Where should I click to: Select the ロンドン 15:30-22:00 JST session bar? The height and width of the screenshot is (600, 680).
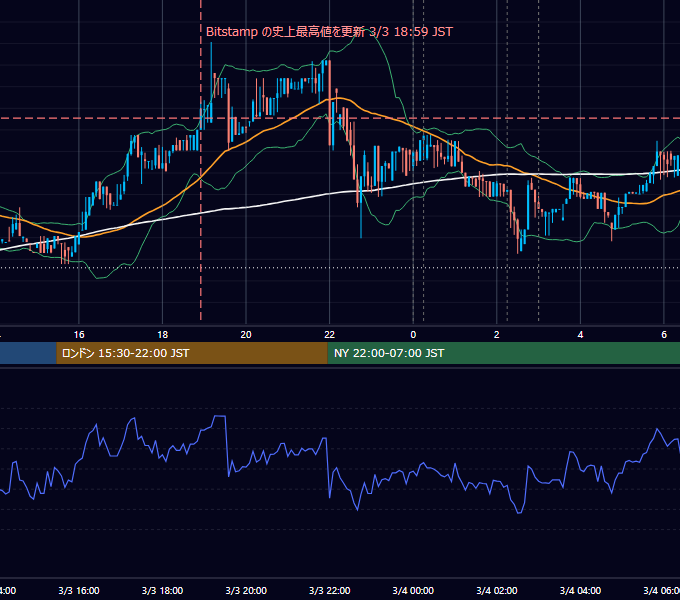pos(192,353)
